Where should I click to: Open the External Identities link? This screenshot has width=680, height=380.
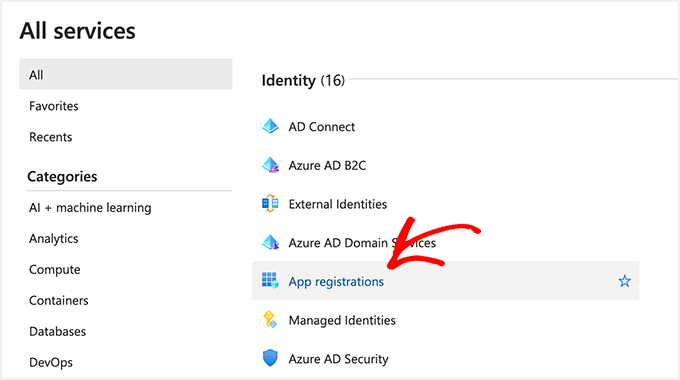point(338,204)
